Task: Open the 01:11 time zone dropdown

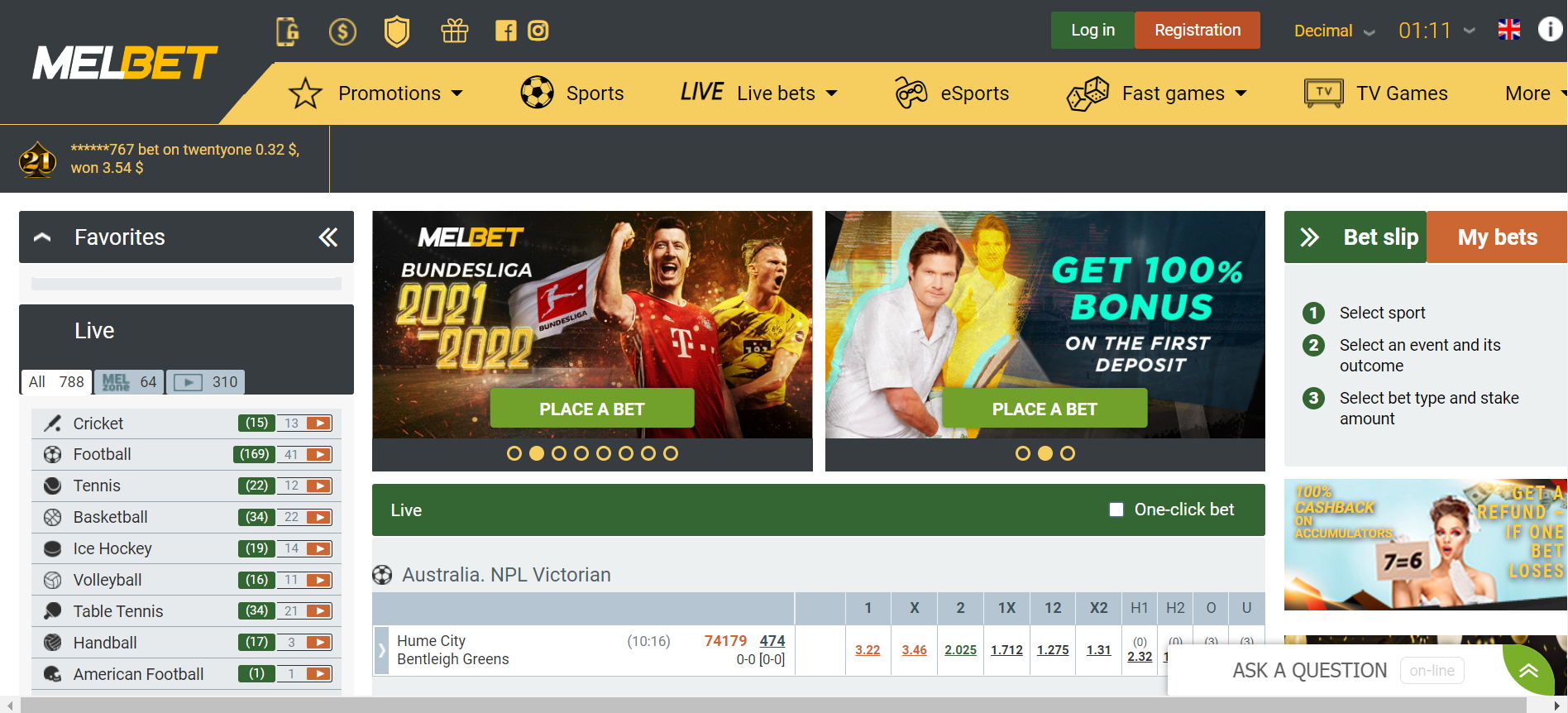Action: (x=1437, y=31)
